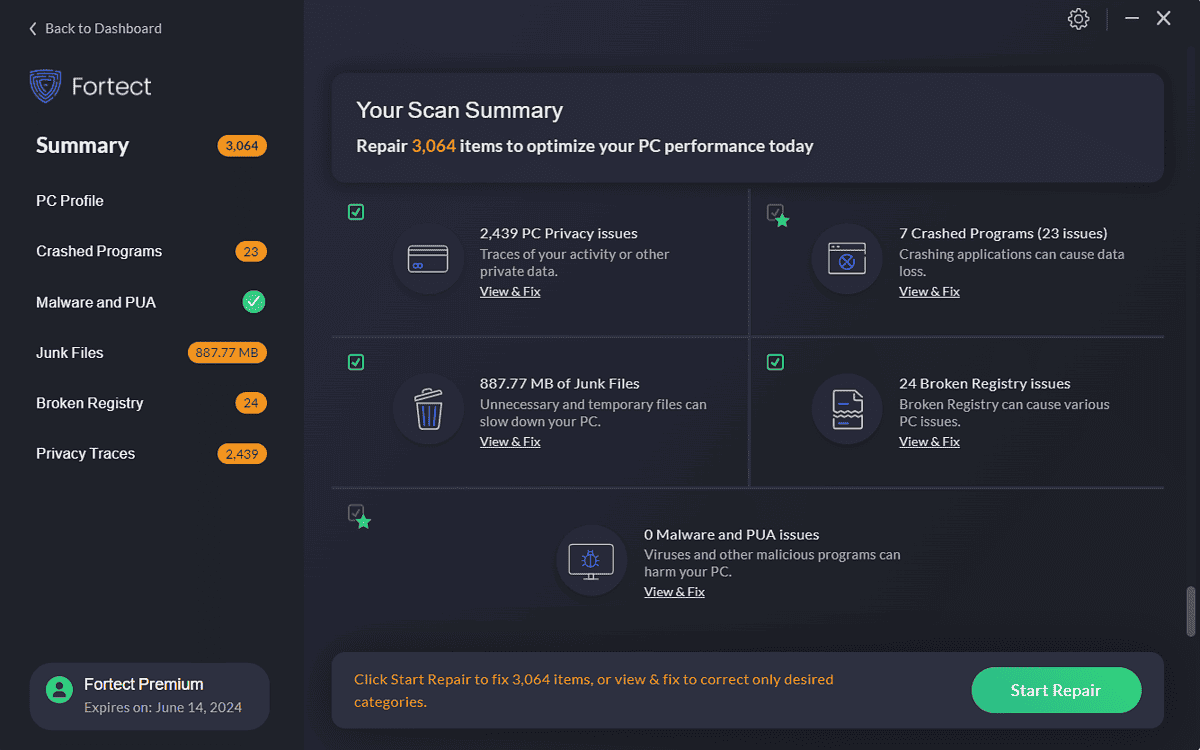1200x750 pixels.
Task: Select the Malware and PUA bug icon
Action: [591, 561]
